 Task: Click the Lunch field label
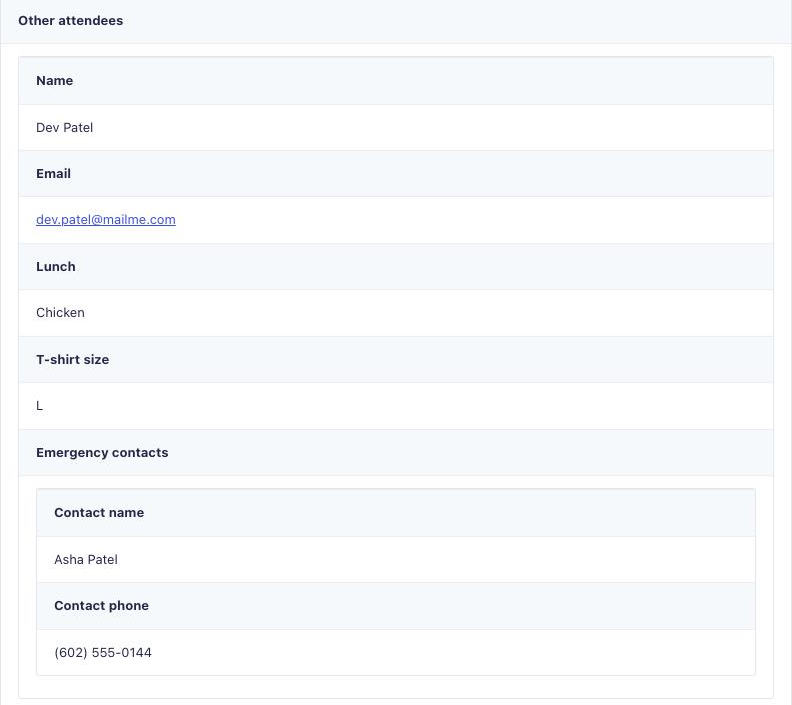56,267
